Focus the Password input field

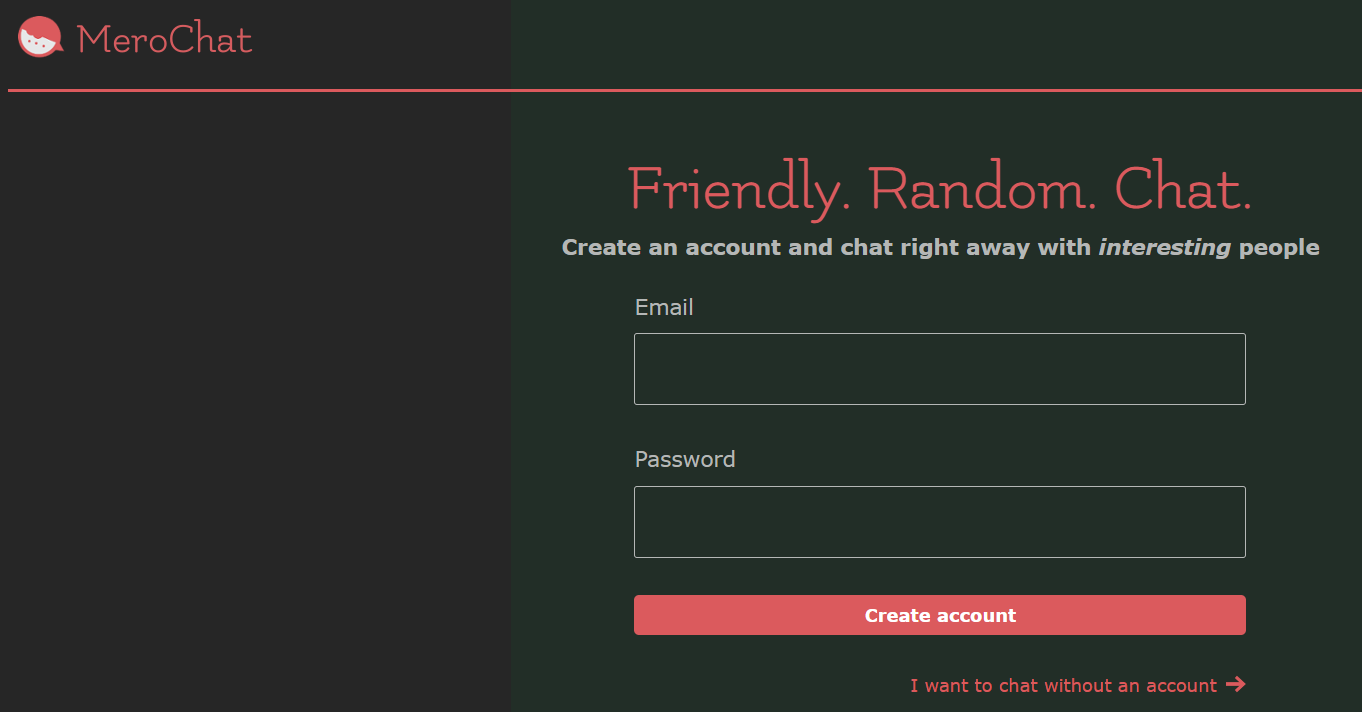click(939, 522)
